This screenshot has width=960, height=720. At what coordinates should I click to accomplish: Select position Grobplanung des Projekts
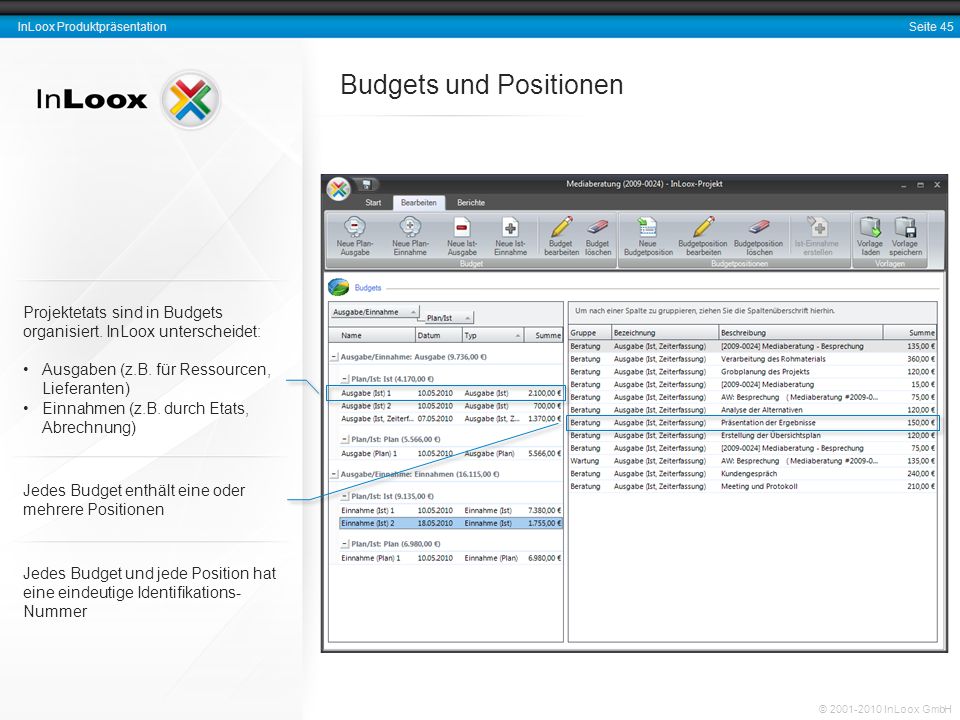point(752,372)
